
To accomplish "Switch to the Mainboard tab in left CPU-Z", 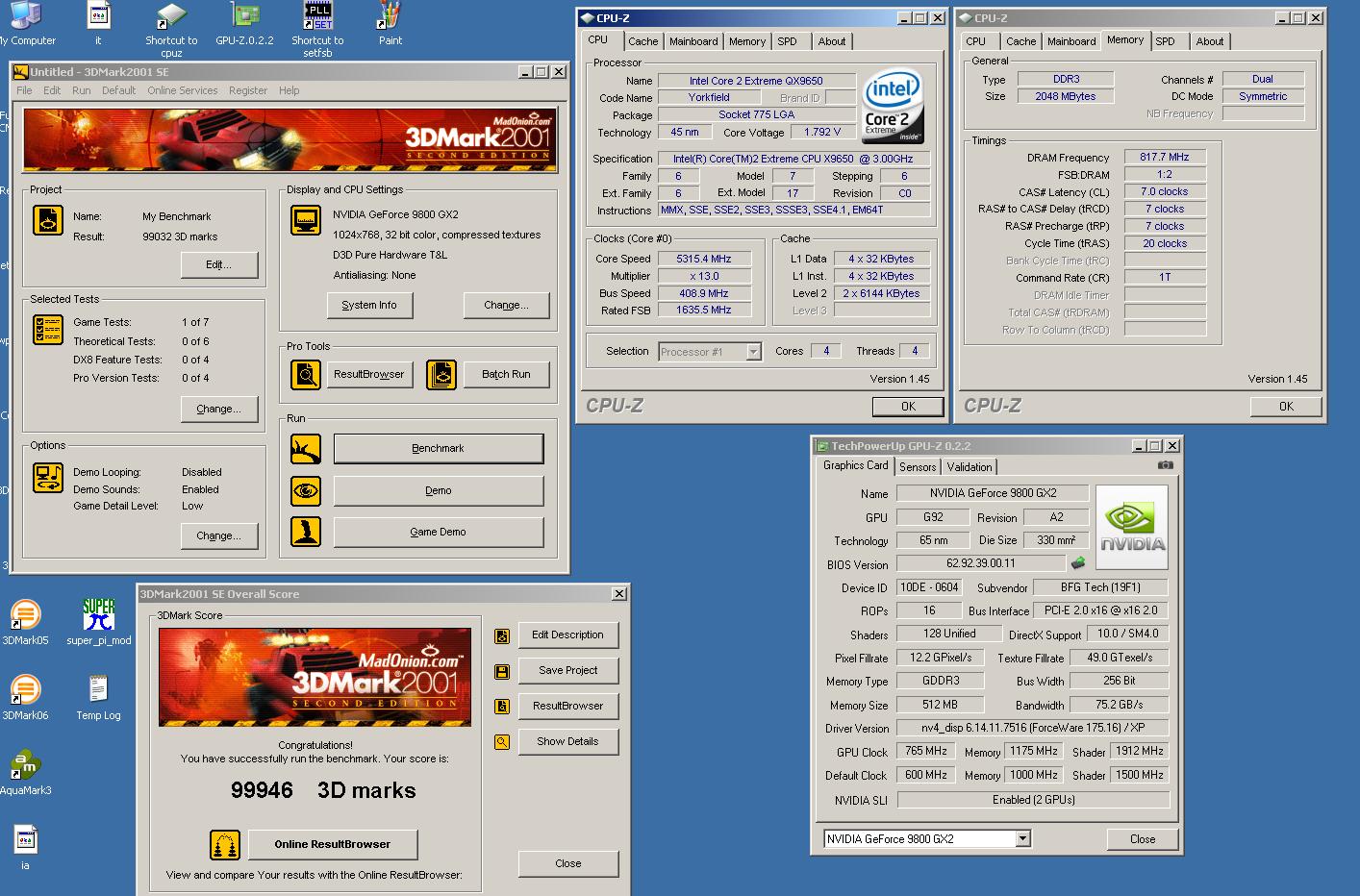I will (693, 41).
